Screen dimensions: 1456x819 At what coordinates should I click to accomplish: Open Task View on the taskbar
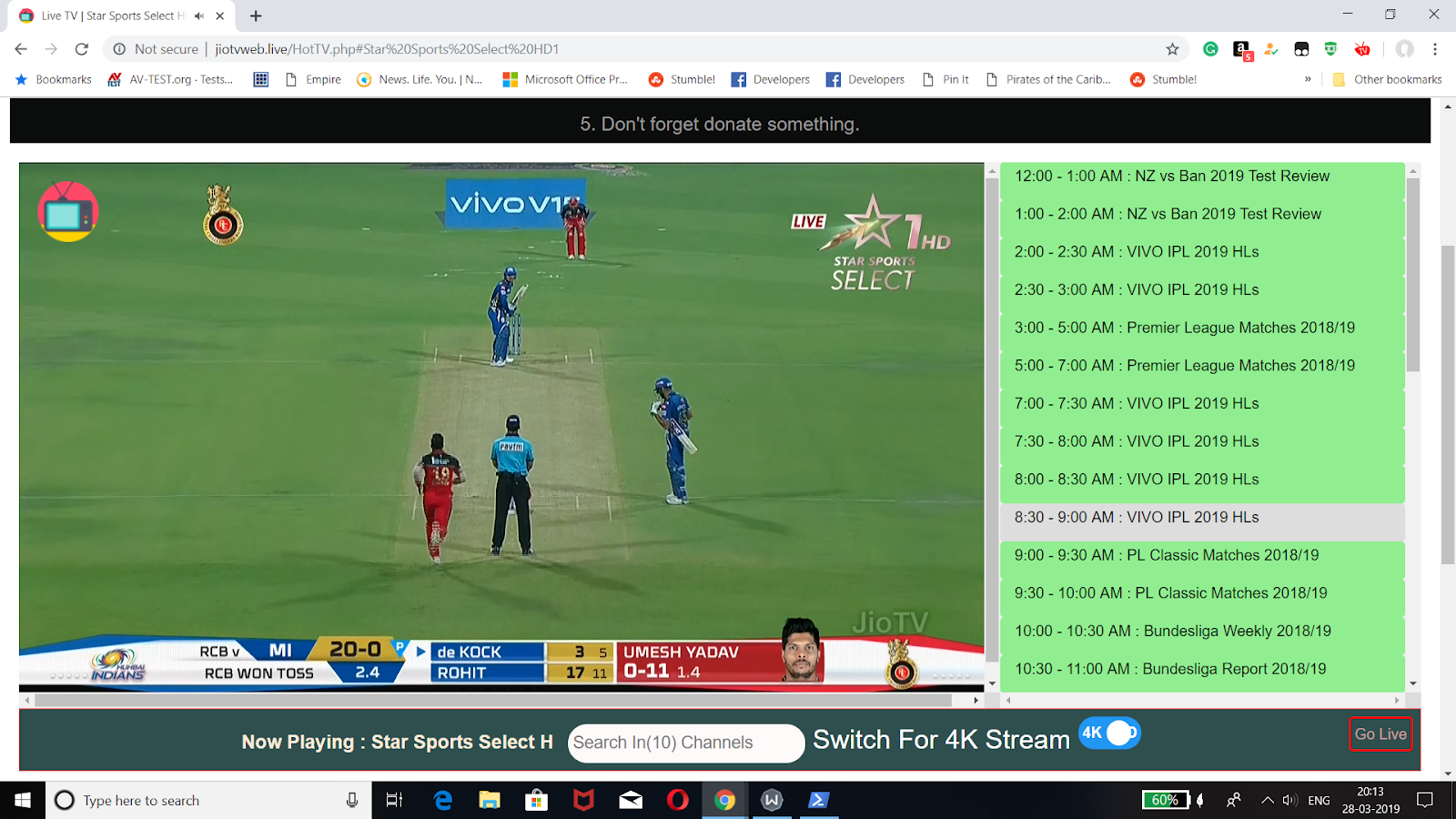(394, 800)
